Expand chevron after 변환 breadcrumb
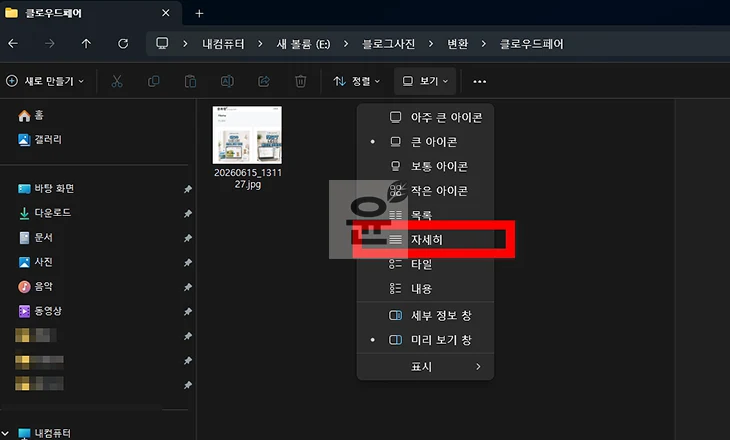Viewport: 730px width, 440px height. [484, 44]
